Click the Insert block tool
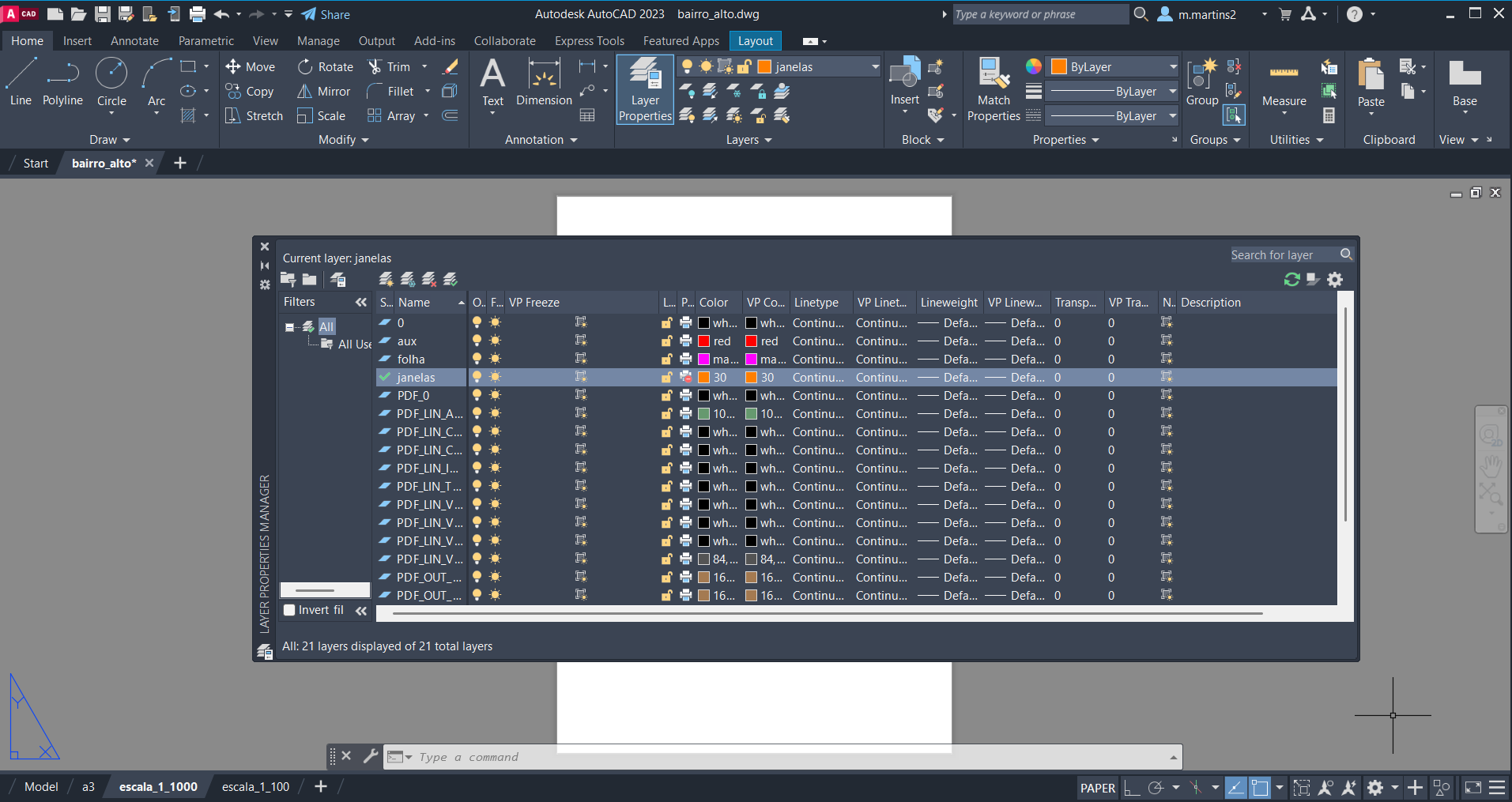Image resolution: width=1512 pixels, height=802 pixels. [905, 81]
